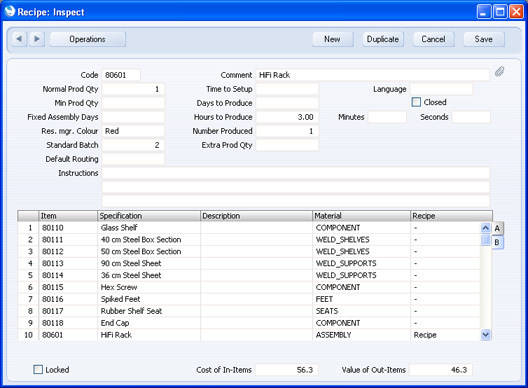Click the Normal Prod Qty field
Image resolution: width=528 pixels, height=388 pixels.
[x=133, y=89]
